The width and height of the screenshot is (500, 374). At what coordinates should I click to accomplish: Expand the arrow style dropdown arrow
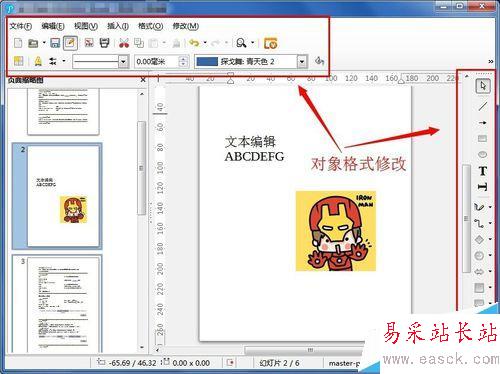click(x=64, y=61)
